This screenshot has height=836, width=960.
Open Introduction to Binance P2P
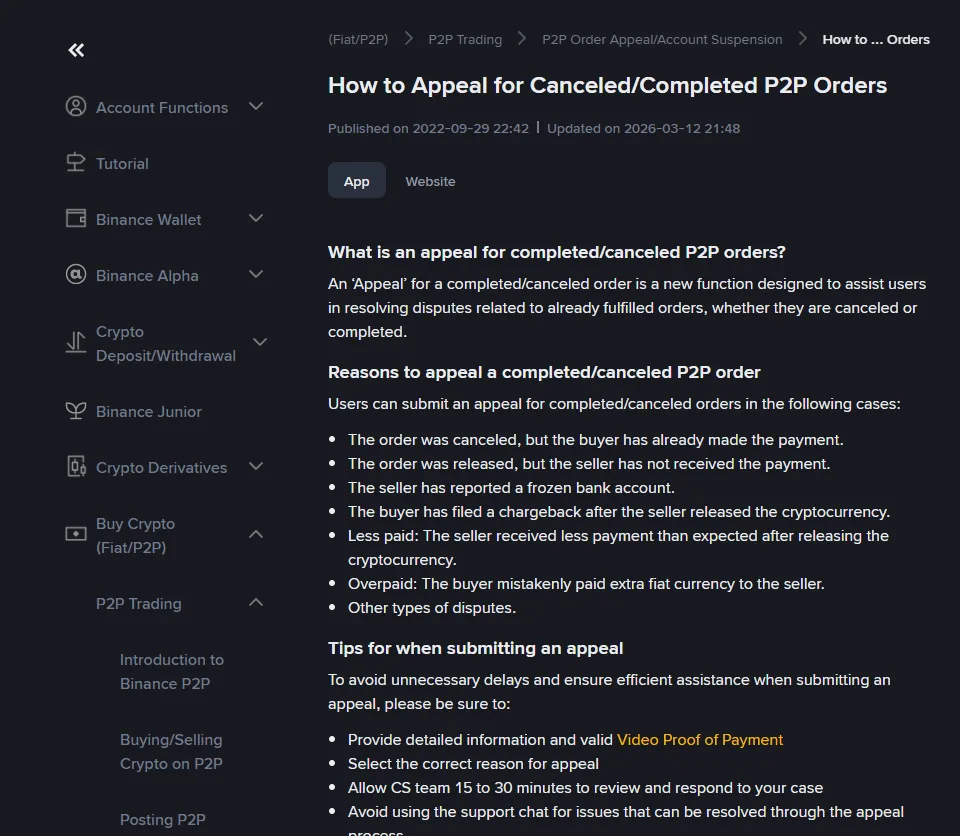tap(172, 672)
